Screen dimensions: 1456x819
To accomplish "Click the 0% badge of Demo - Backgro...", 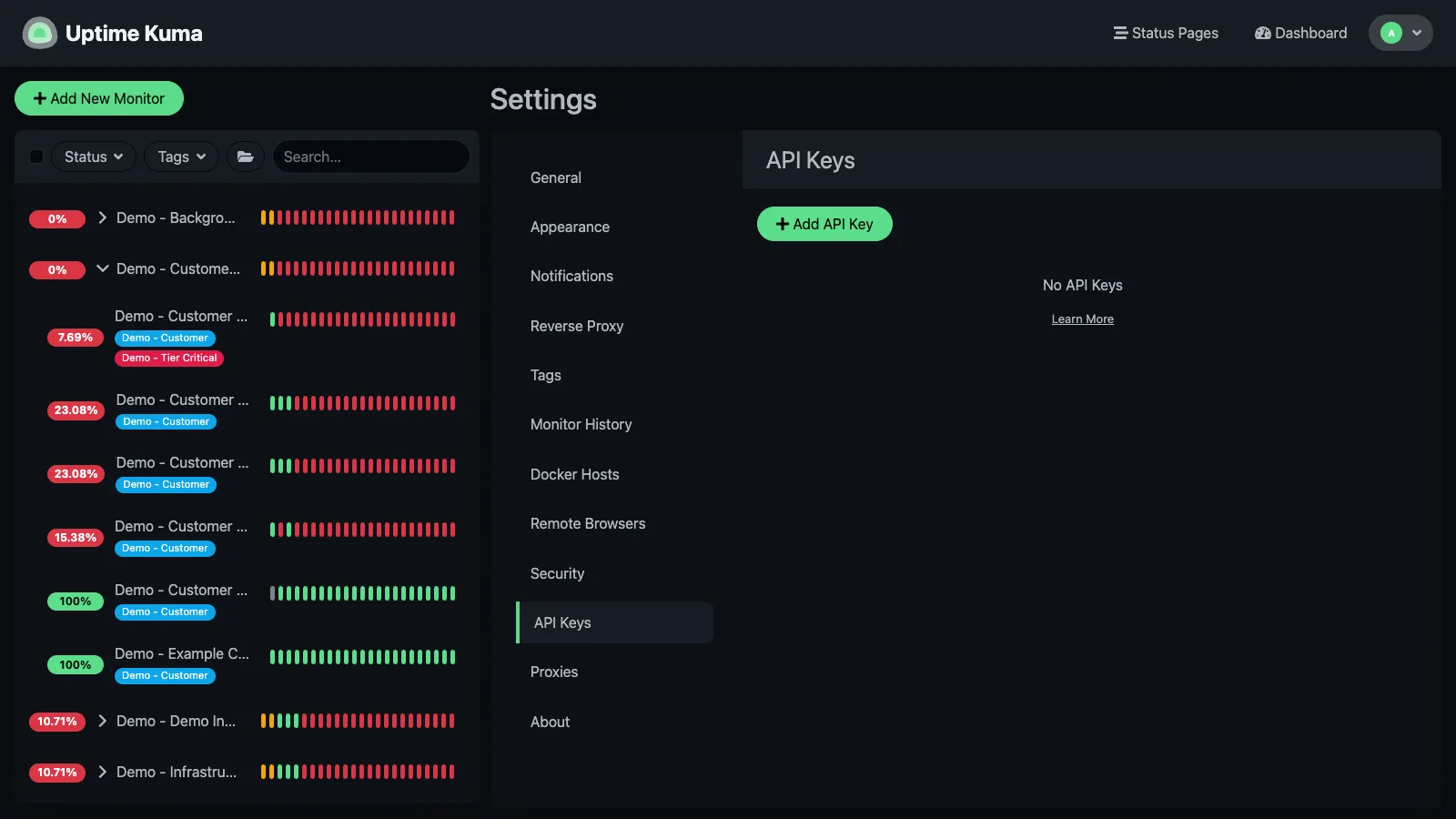I will pyautogui.click(x=57, y=218).
